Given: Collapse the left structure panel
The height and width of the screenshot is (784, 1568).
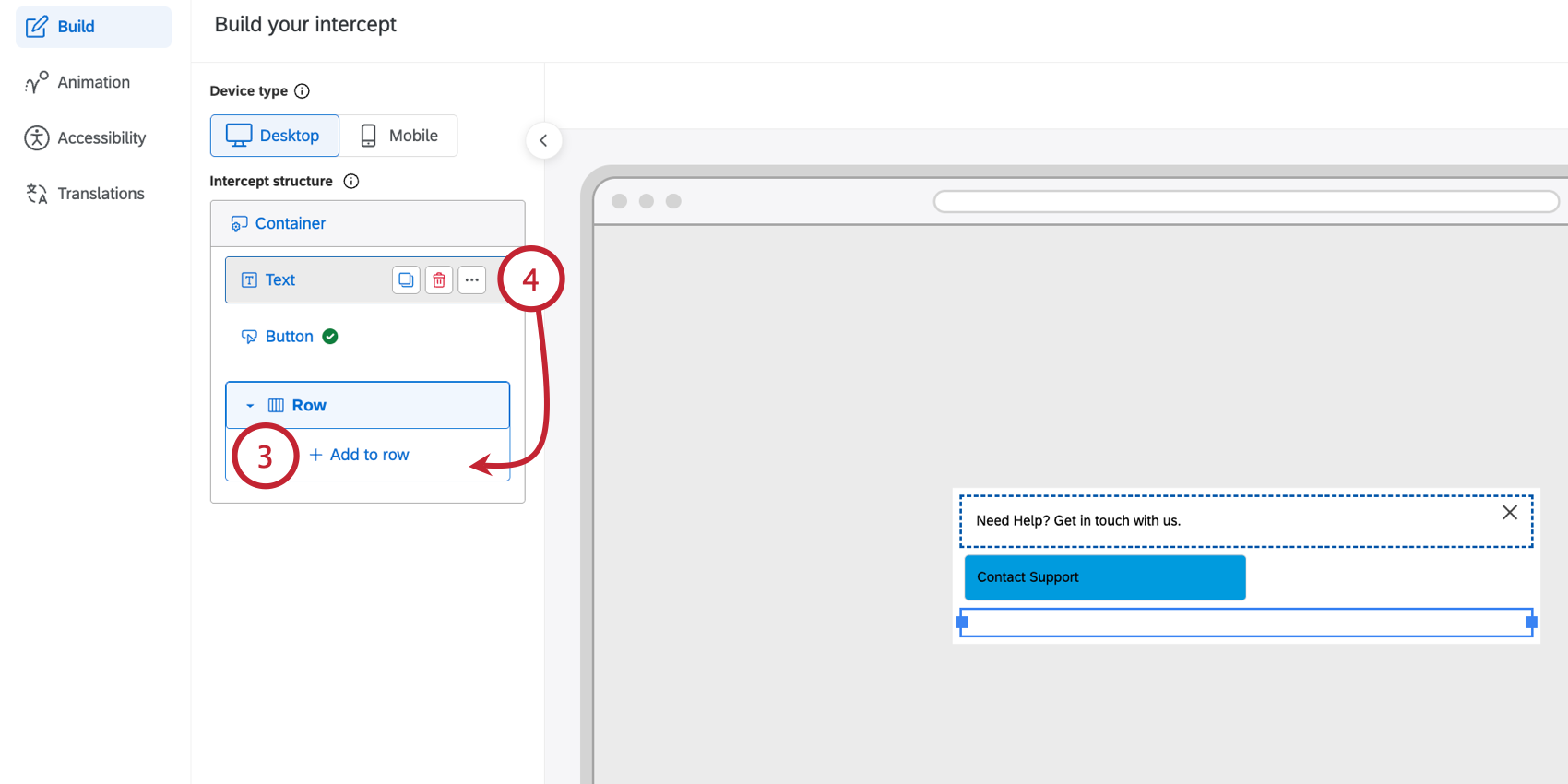Looking at the screenshot, I should [x=543, y=140].
